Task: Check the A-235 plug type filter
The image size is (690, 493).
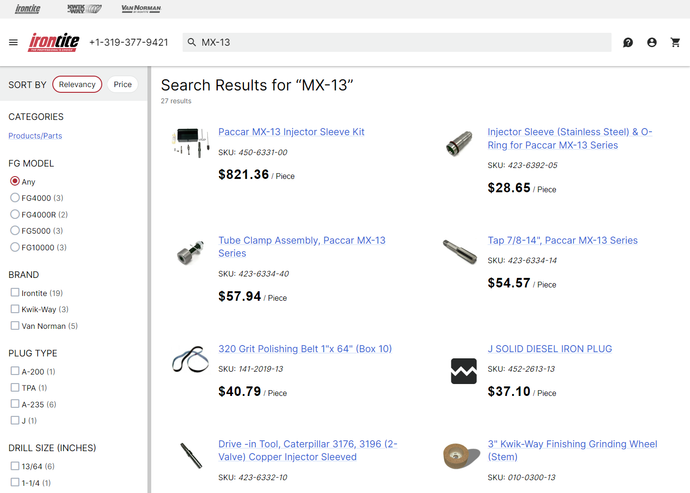Action: (x=15, y=404)
